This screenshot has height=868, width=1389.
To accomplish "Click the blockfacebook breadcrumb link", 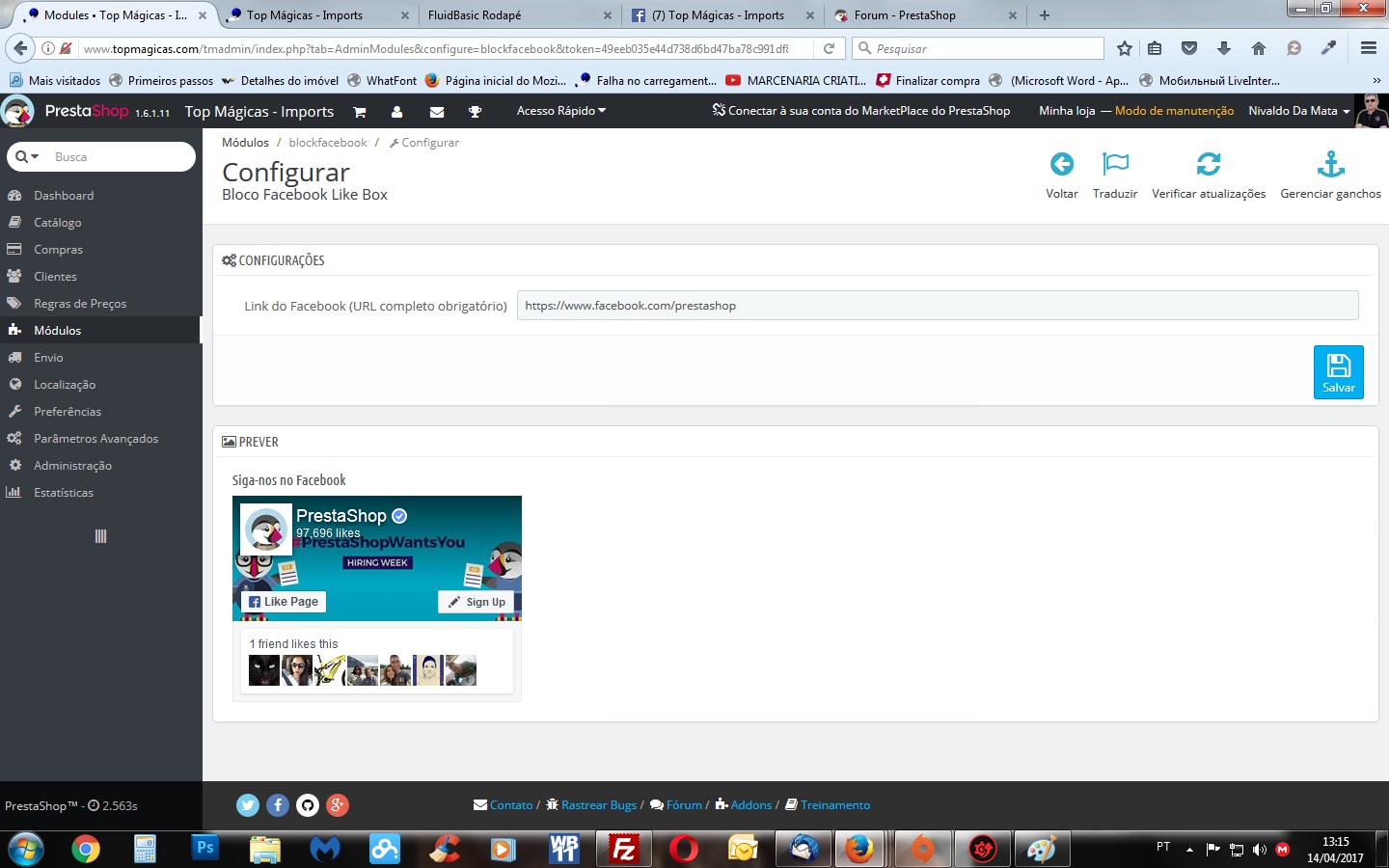I will coord(328,143).
